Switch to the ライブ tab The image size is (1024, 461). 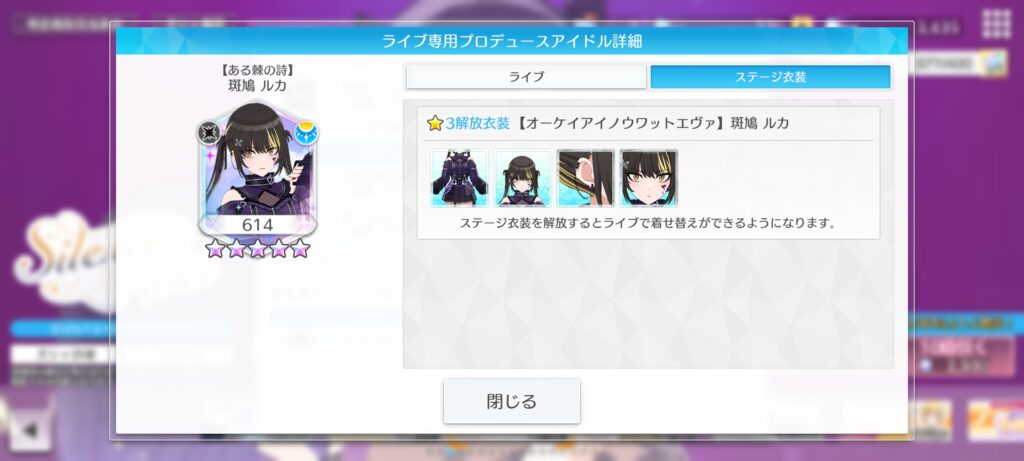pos(526,77)
